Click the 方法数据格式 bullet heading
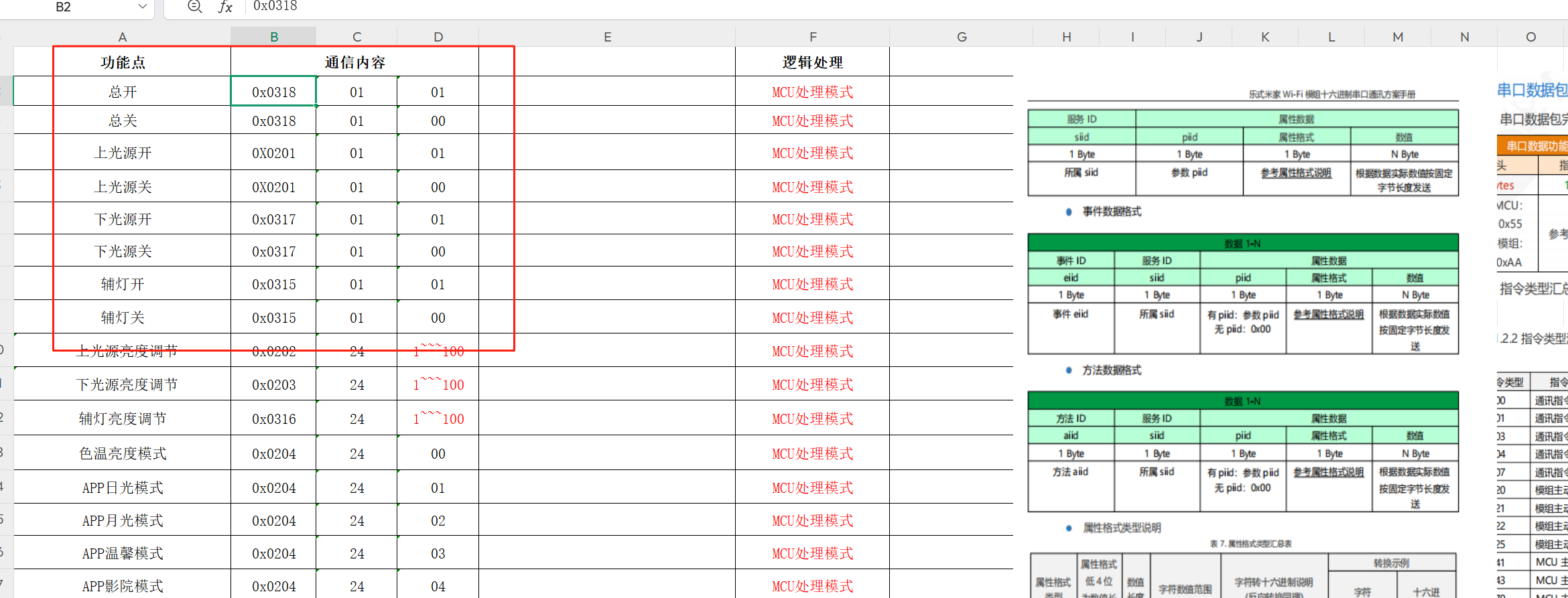Viewport: 1568px width, 598px height. [x=1112, y=370]
